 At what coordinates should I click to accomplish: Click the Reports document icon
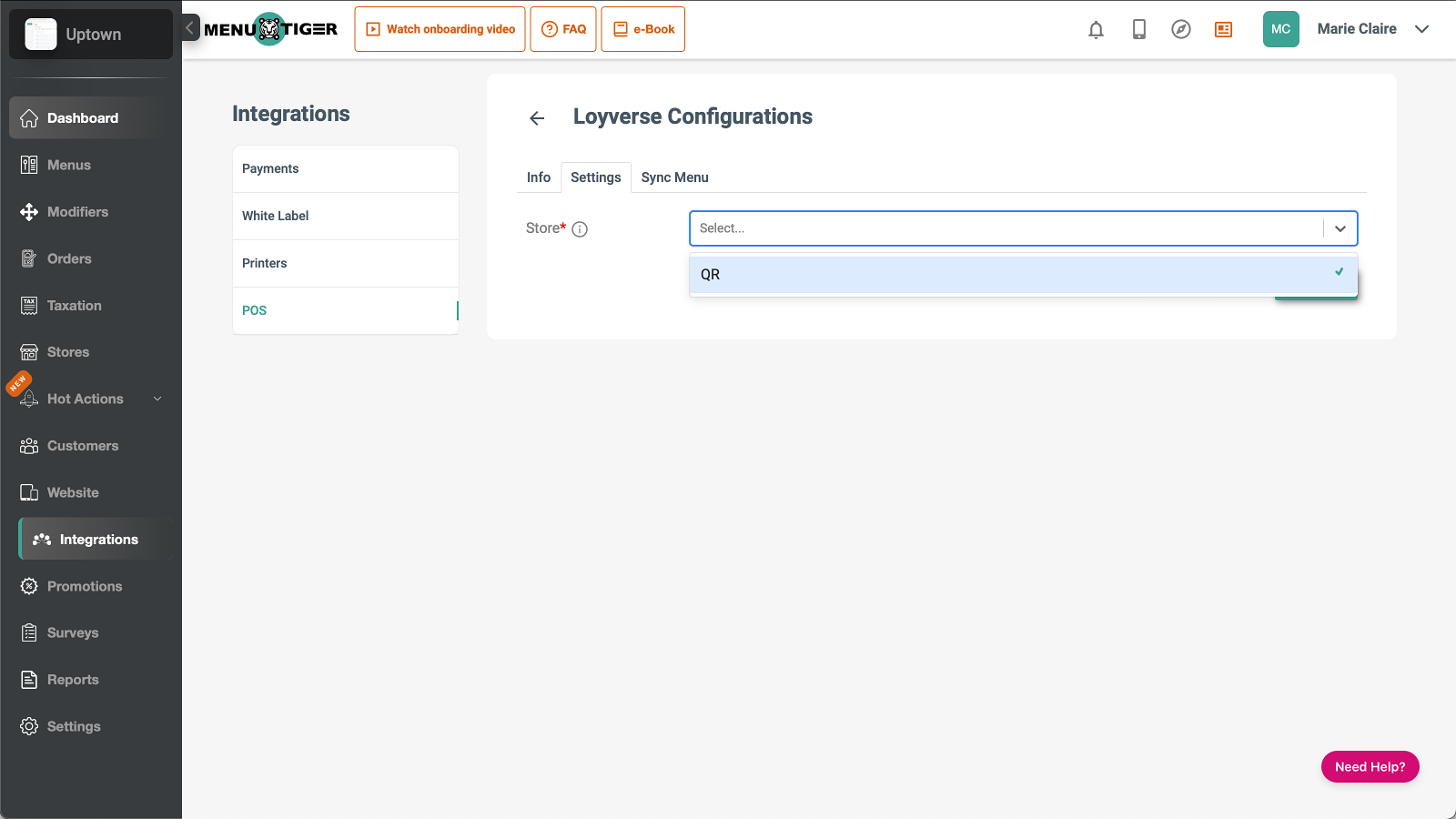tap(29, 680)
